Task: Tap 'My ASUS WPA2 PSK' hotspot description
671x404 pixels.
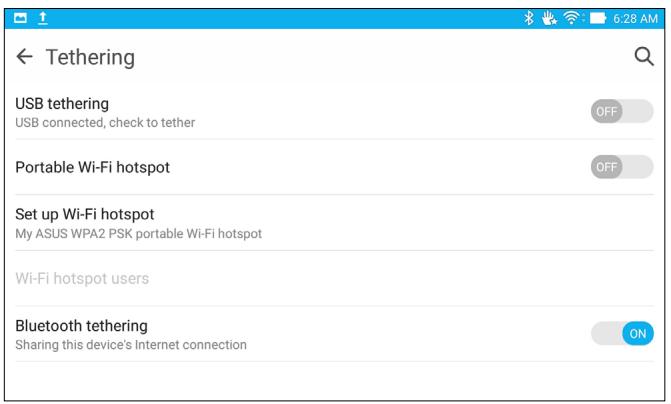Action: pos(138,234)
